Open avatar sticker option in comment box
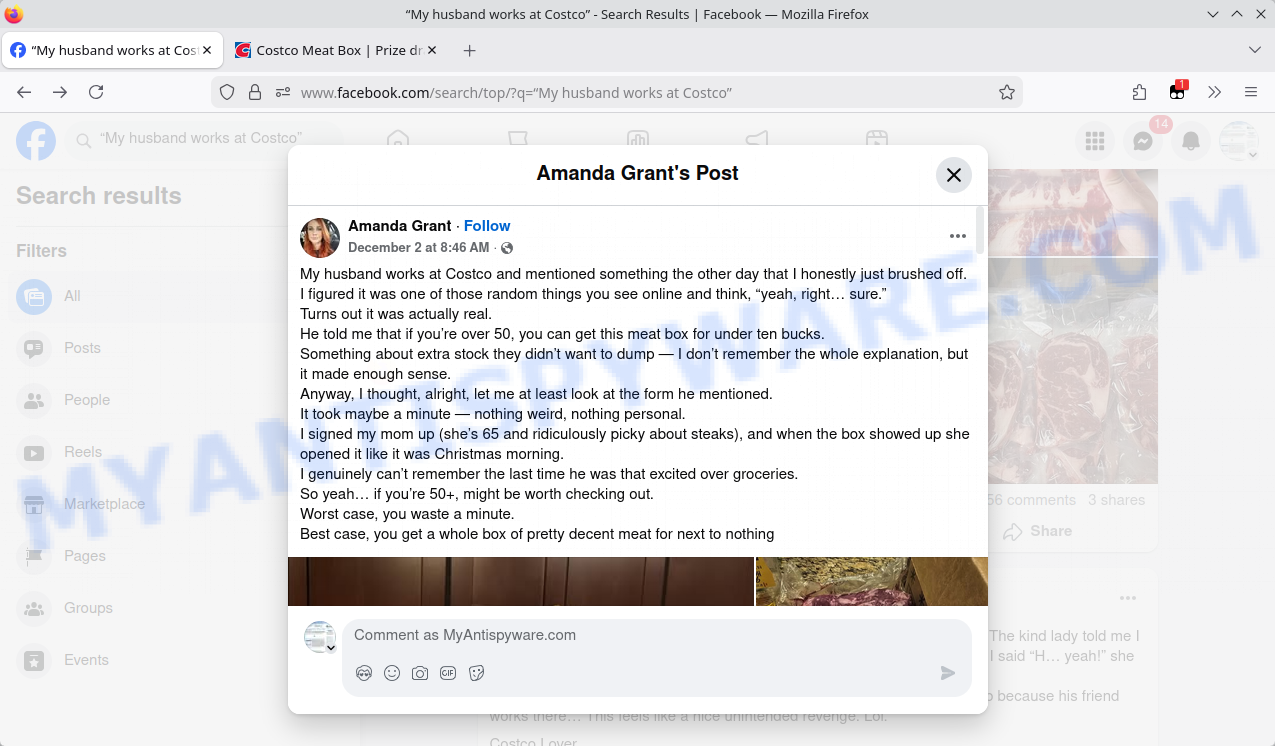 (364, 673)
